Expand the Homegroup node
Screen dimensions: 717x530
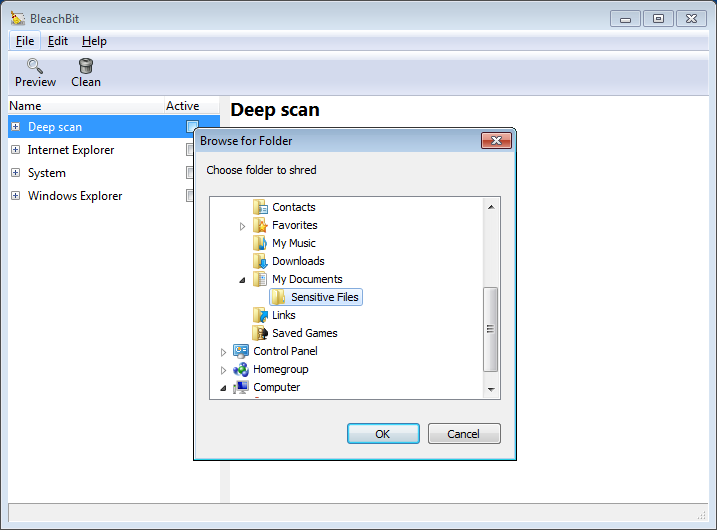tap(223, 370)
